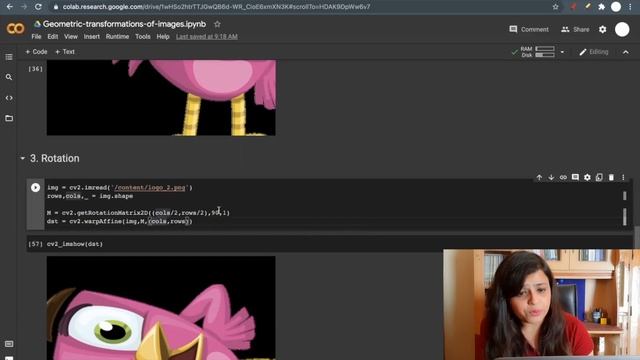Click the Comment button
Screen dimensions: 640x360
point(529,29)
